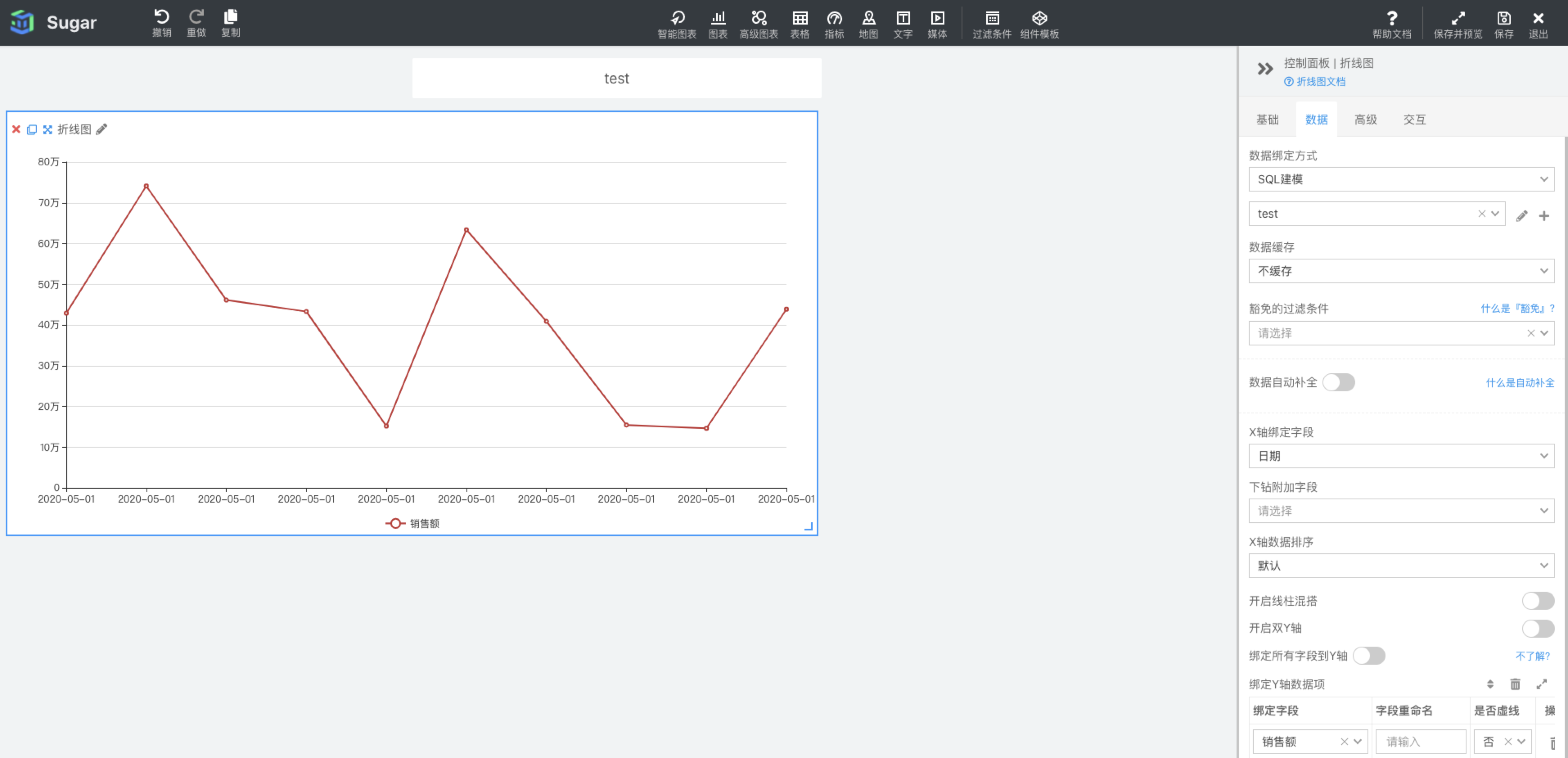Viewport: 1568px width, 758px height.
Task: Clear the test data model selection
Action: 1482,214
